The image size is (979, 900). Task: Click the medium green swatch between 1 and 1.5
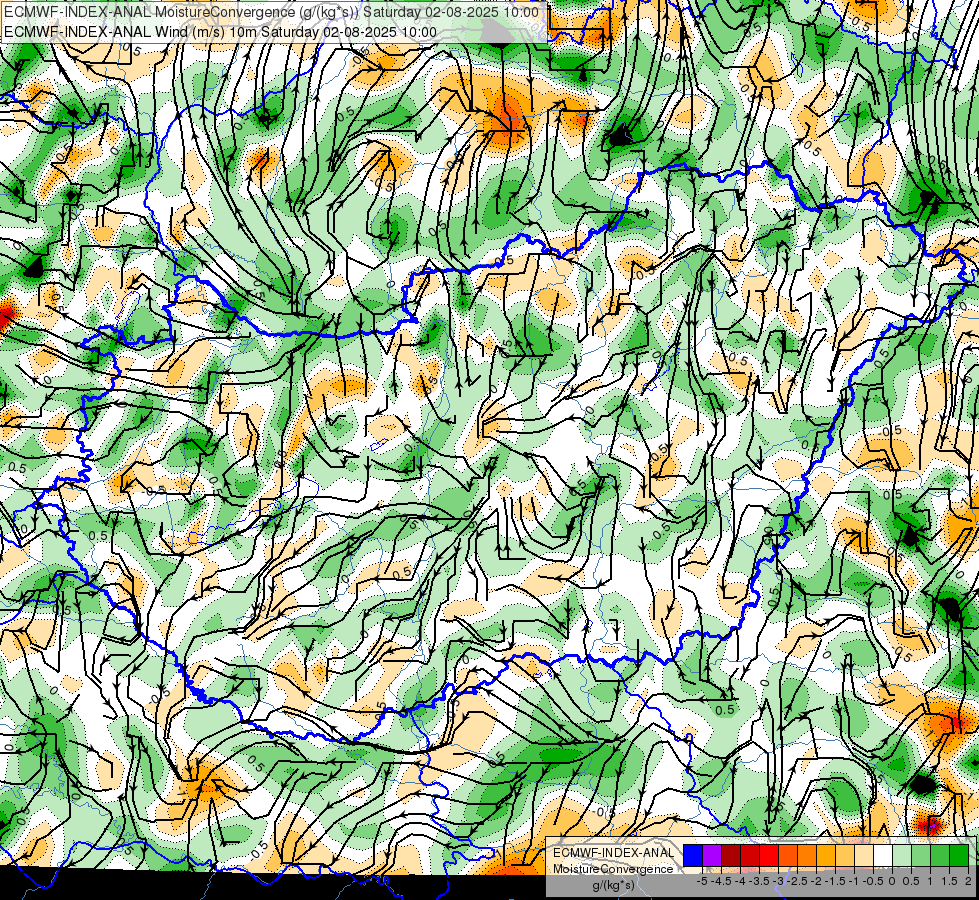tap(940, 856)
